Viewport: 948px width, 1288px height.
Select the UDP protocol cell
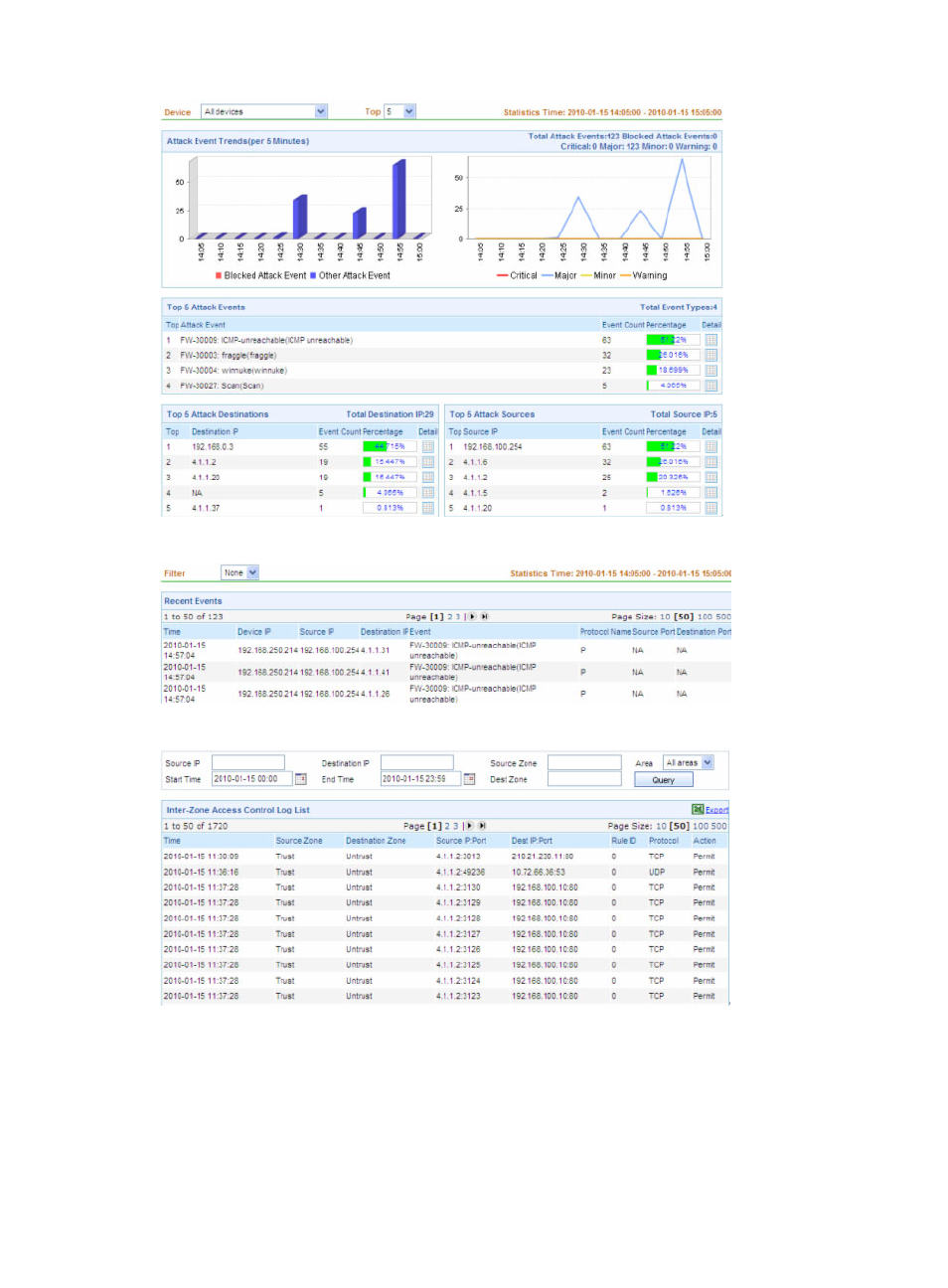click(657, 872)
